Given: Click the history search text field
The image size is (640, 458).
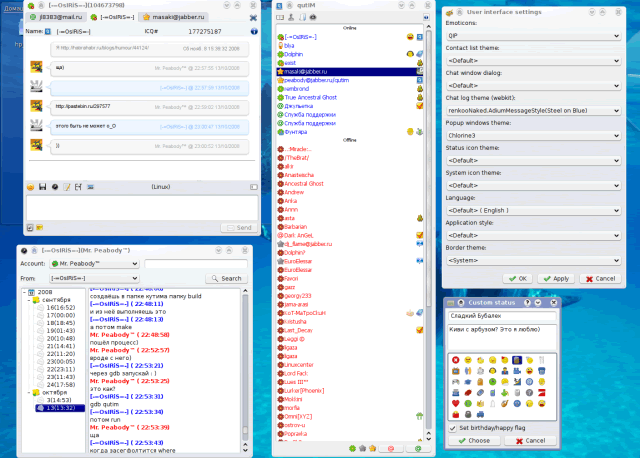Looking at the screenshot, I should pyautogui.click(x=196, y=264).
